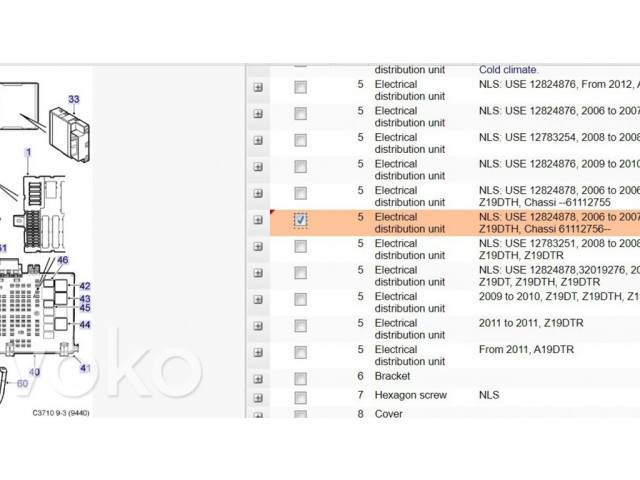The height and width of the screenshot is (480, 640).
Task: Click the Hexagon screw part name
Action: click(411, 395)
